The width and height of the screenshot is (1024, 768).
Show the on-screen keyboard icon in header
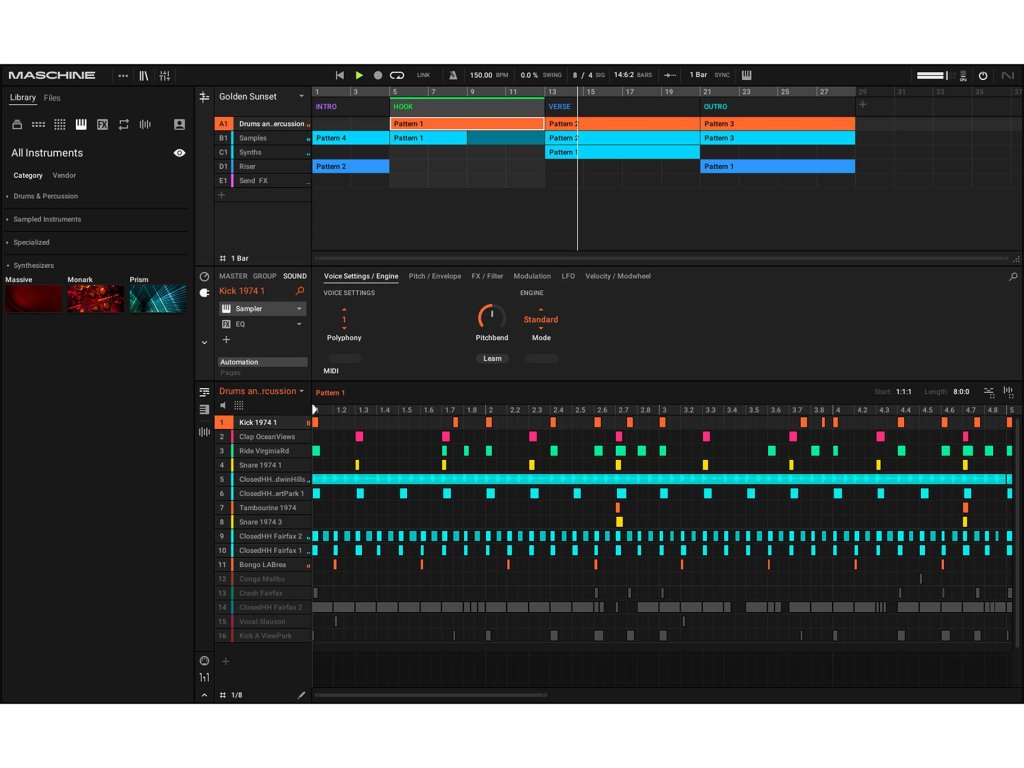tap(746, 75)
